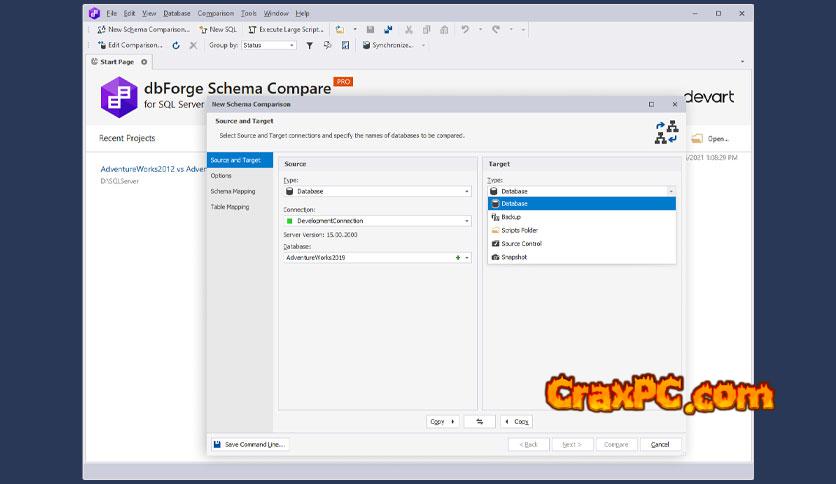
Task: Click Copy source to target button
Action: point(443,422)
